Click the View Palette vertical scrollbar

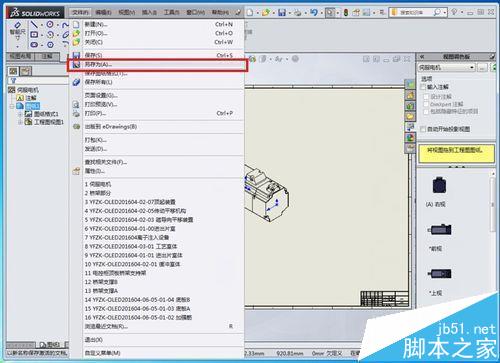pos(493,204)
